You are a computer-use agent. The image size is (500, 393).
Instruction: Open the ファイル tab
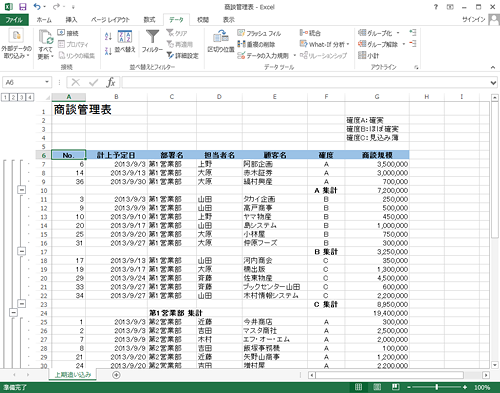pyautogui.click(x=14, y=20)
